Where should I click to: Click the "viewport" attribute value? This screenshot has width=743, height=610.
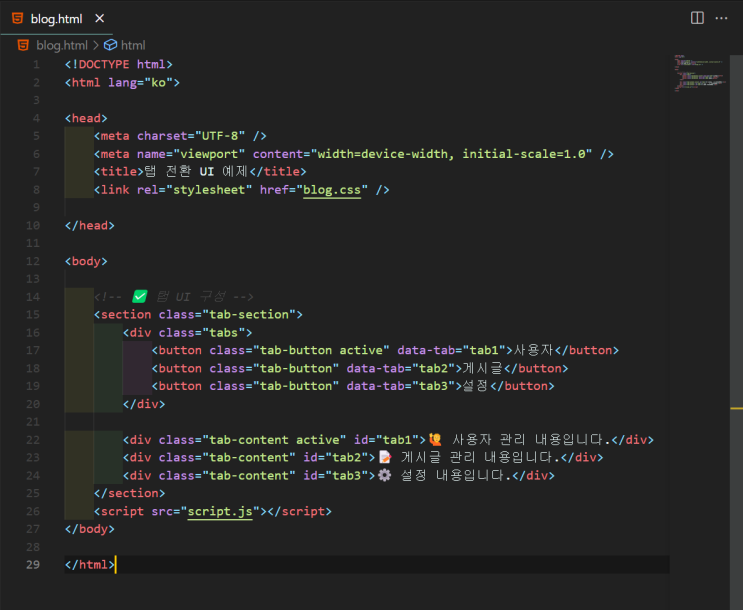point(209,154)
